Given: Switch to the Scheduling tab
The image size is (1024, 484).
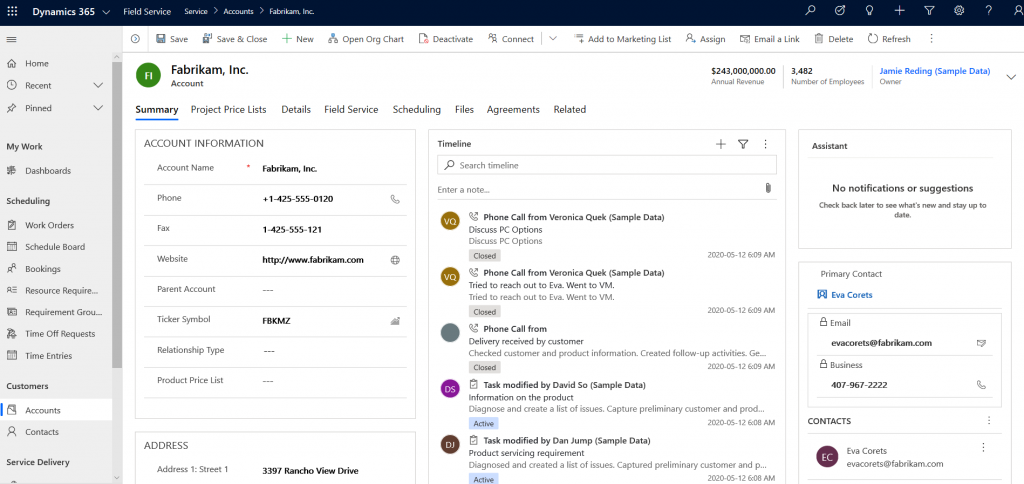Looking at the screenshot, I should 417,110.
